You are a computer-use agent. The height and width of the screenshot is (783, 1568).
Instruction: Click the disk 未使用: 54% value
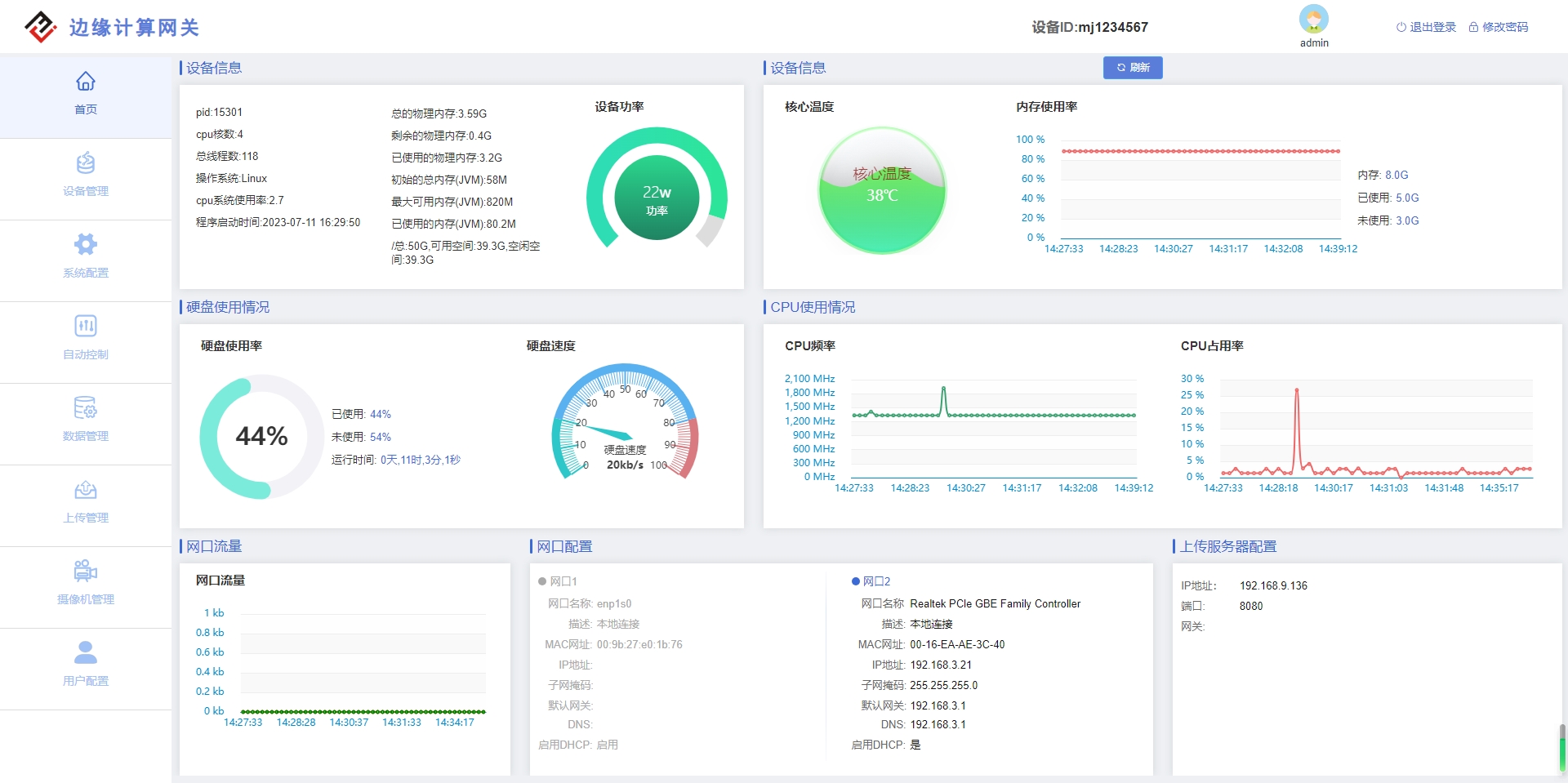381,438
